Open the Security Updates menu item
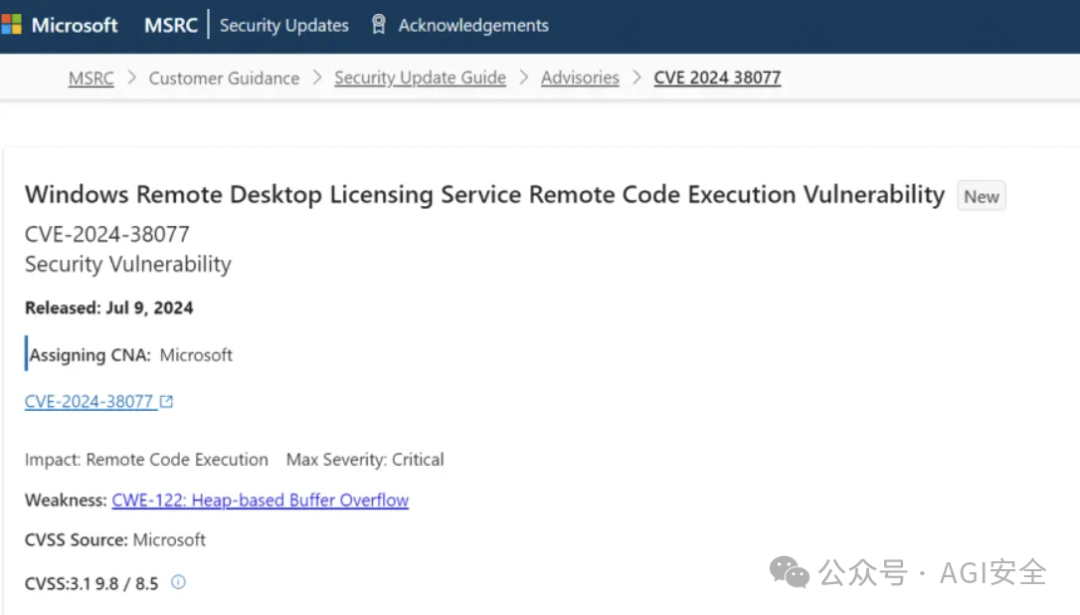This screenshot has width=1080, height=615. pos(284,25)
